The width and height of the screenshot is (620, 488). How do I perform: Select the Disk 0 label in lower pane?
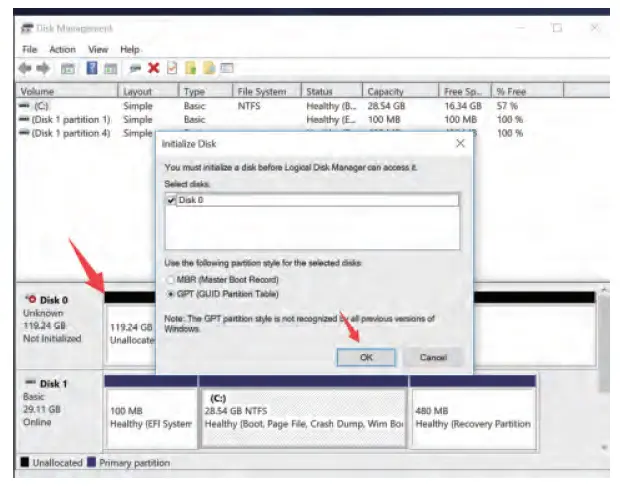click(54, 300)
